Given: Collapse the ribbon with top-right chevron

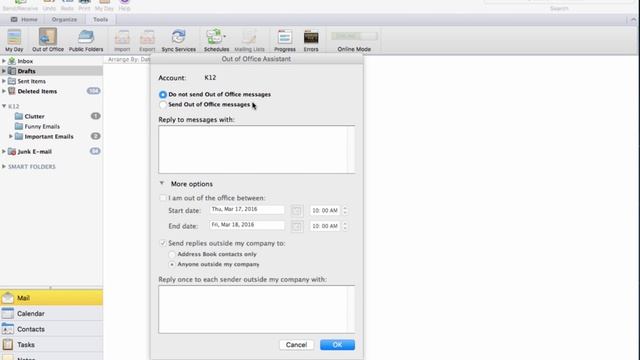Looking at the screenshot, I should point(633,20).
